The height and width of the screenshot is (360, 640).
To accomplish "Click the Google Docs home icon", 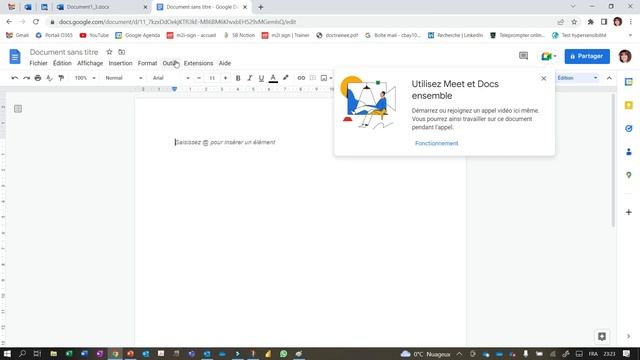I will pos(15,56).
